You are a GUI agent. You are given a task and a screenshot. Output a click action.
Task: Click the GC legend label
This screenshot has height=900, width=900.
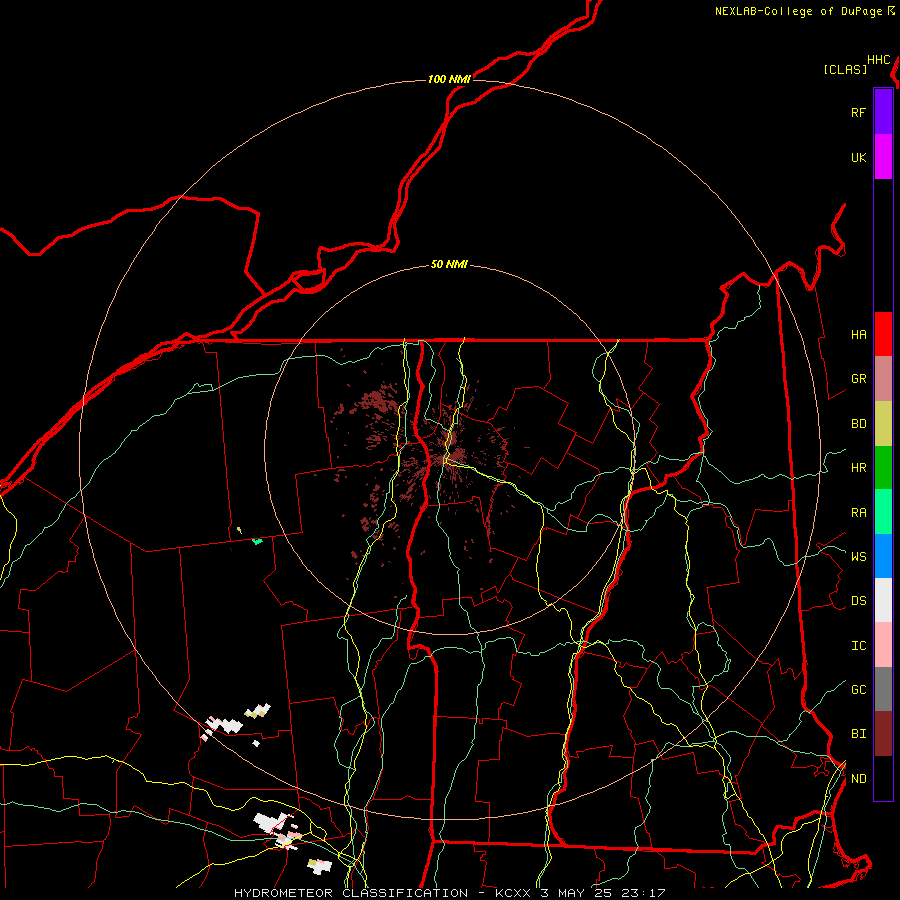point(858,690)
